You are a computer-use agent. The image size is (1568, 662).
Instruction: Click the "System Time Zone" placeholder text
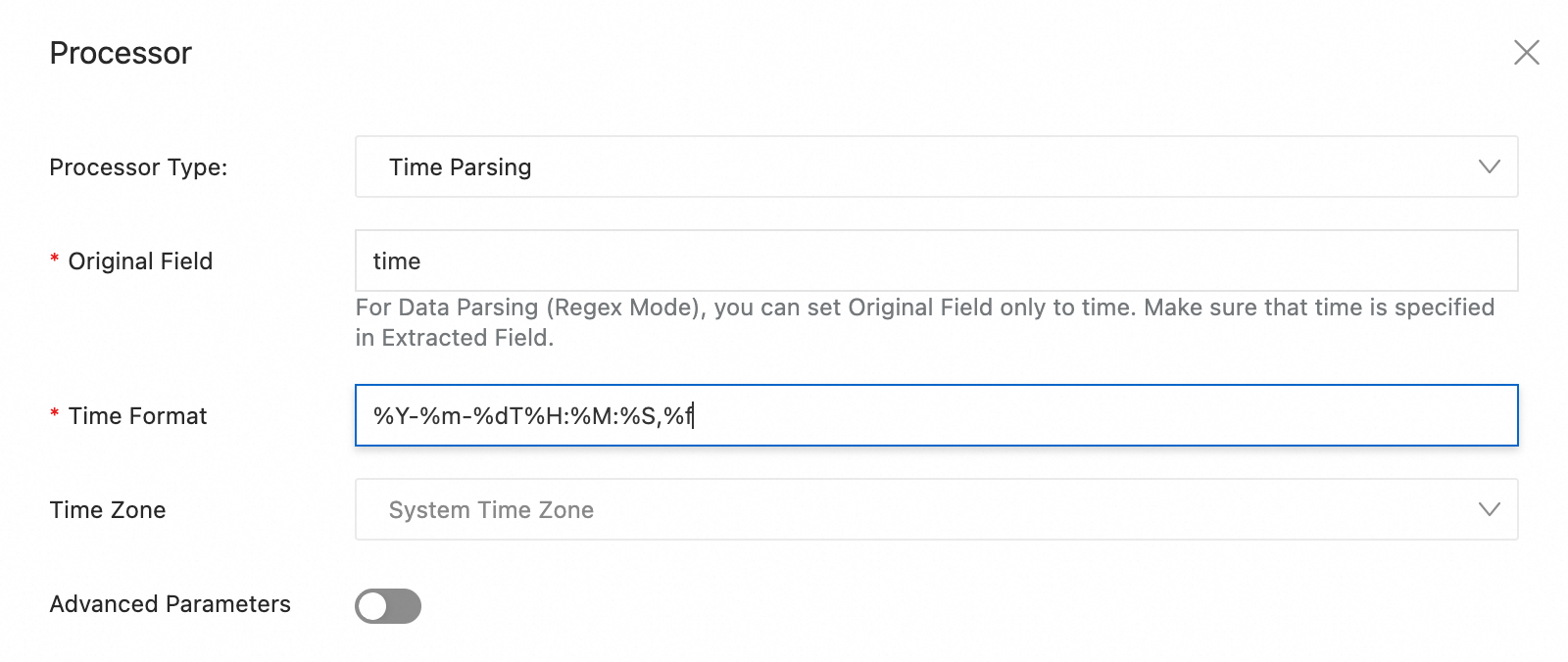pos(491,510)
